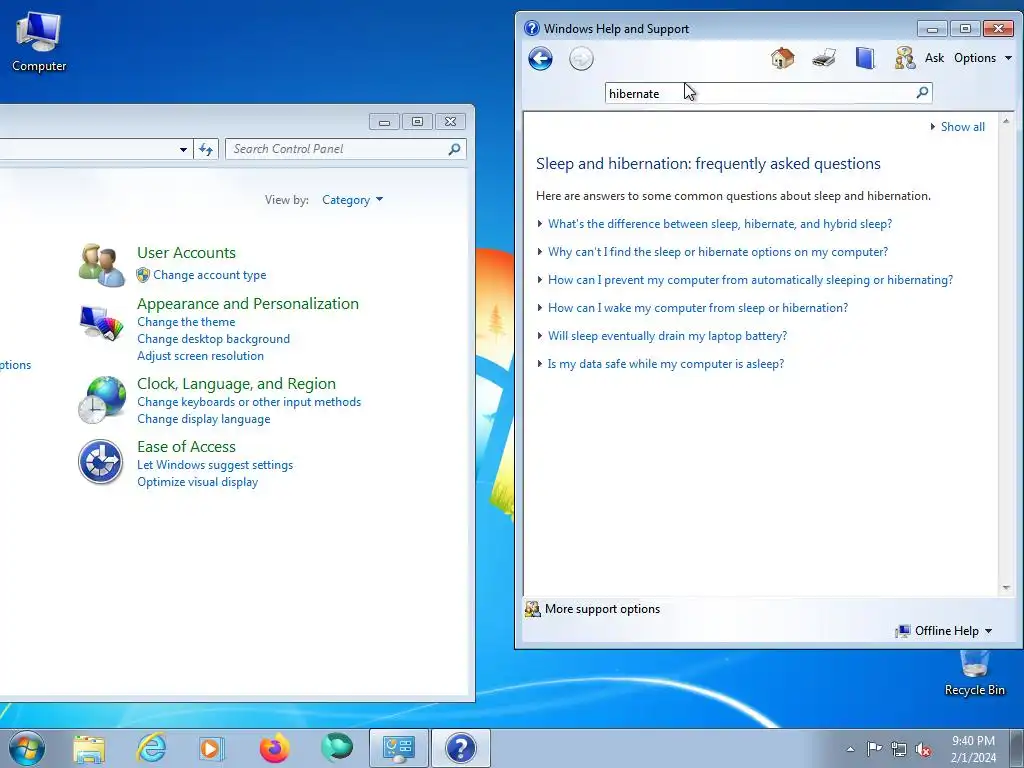This screenshot has height=768, width=1024.
Task: Open User Accounts category
Action: (186, 253)
